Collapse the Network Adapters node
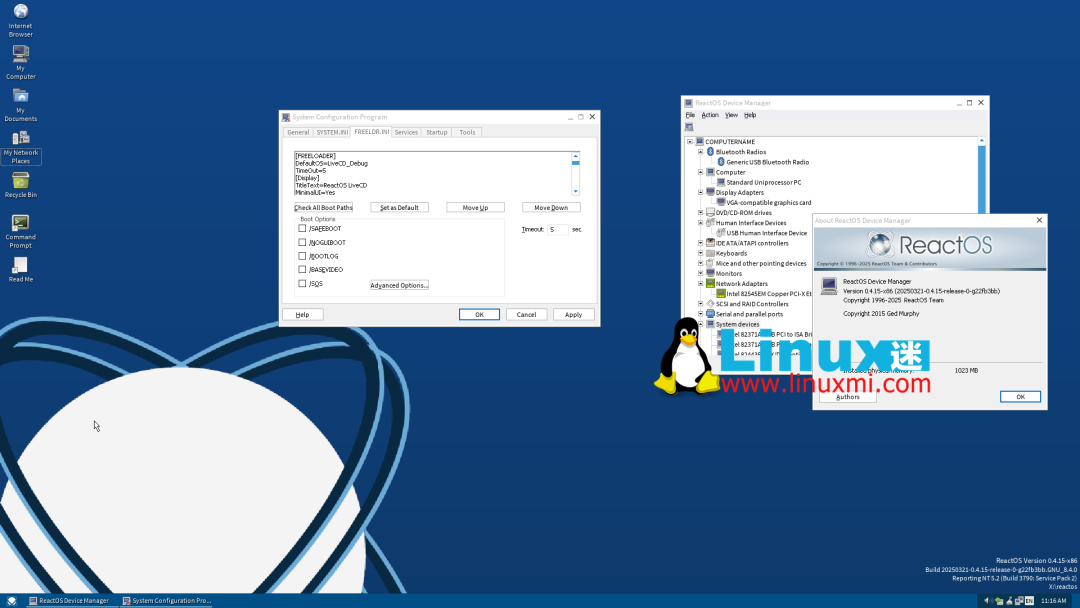This screenshot has width=1080, height=608. pyautogui.click(x=700, y=283)
